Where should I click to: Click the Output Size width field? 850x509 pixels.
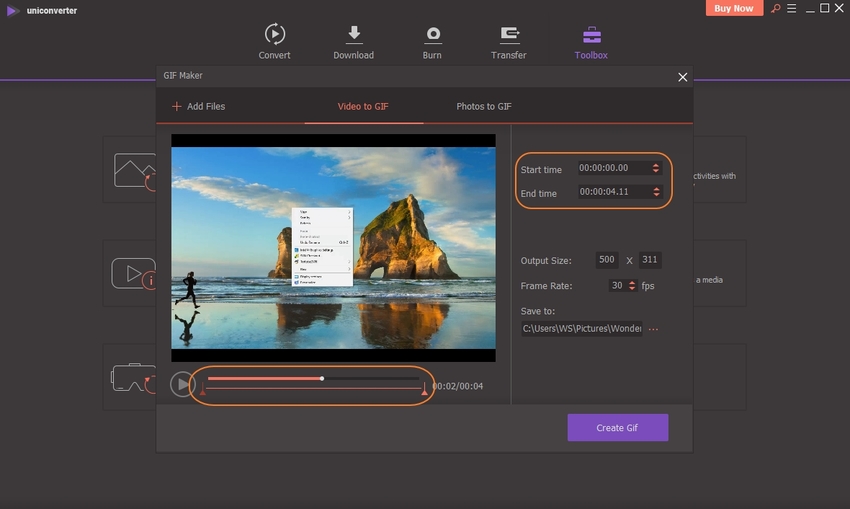pos(607,261)
